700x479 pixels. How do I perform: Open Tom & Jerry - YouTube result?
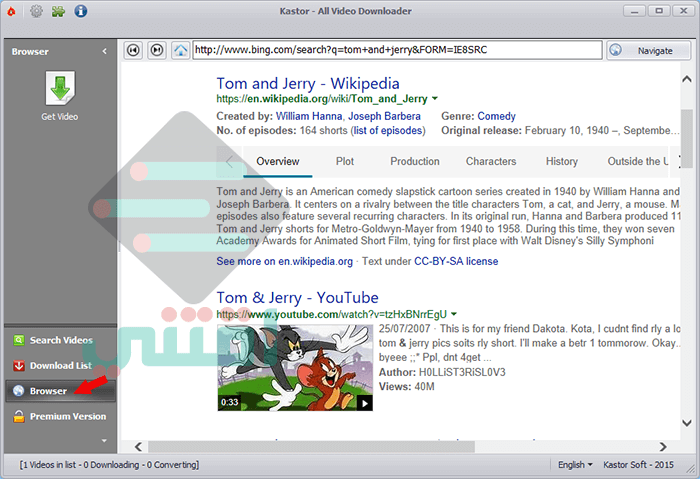tap(297, 298)
